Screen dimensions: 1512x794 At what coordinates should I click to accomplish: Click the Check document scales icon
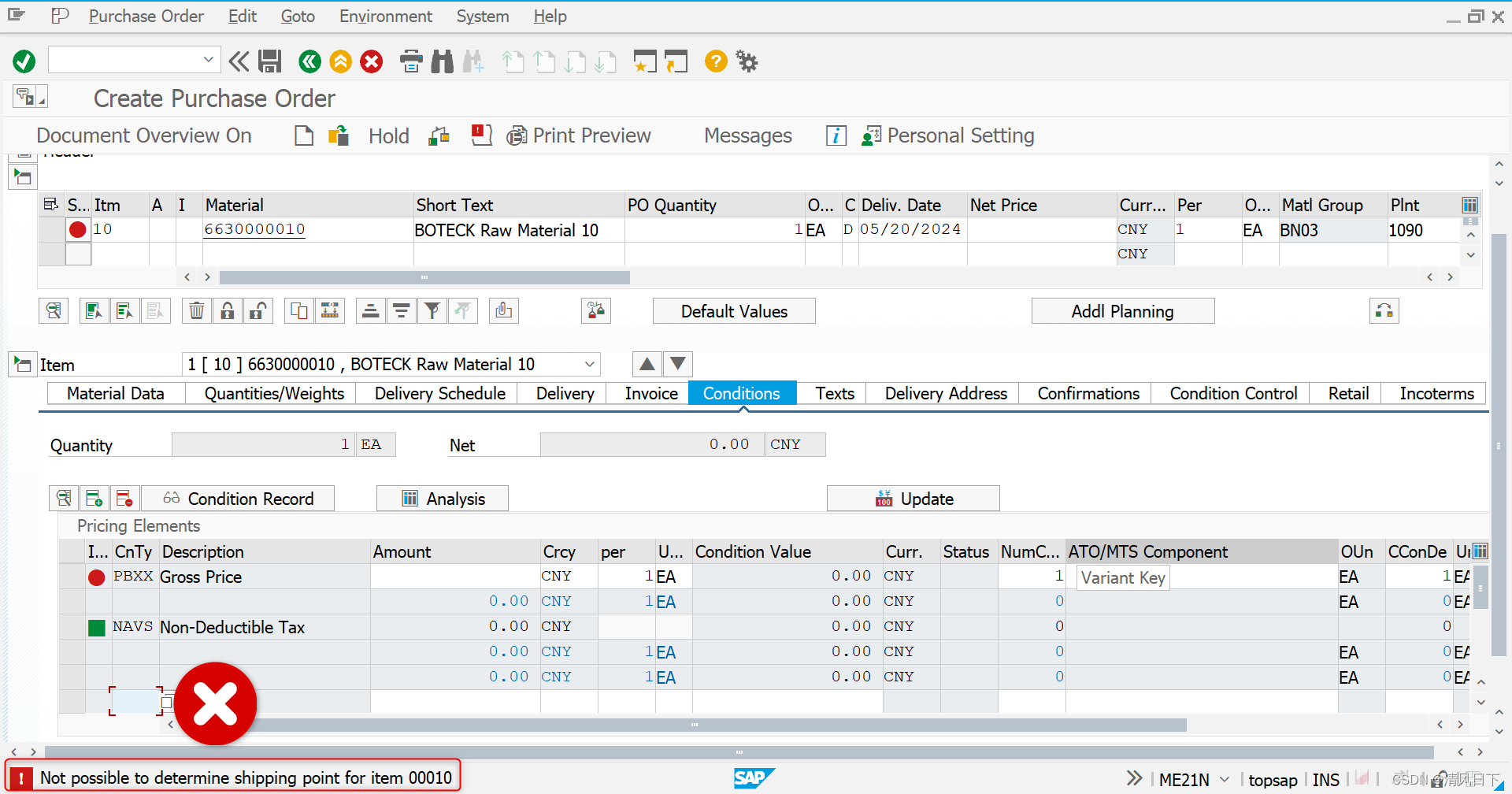point(439,135)
